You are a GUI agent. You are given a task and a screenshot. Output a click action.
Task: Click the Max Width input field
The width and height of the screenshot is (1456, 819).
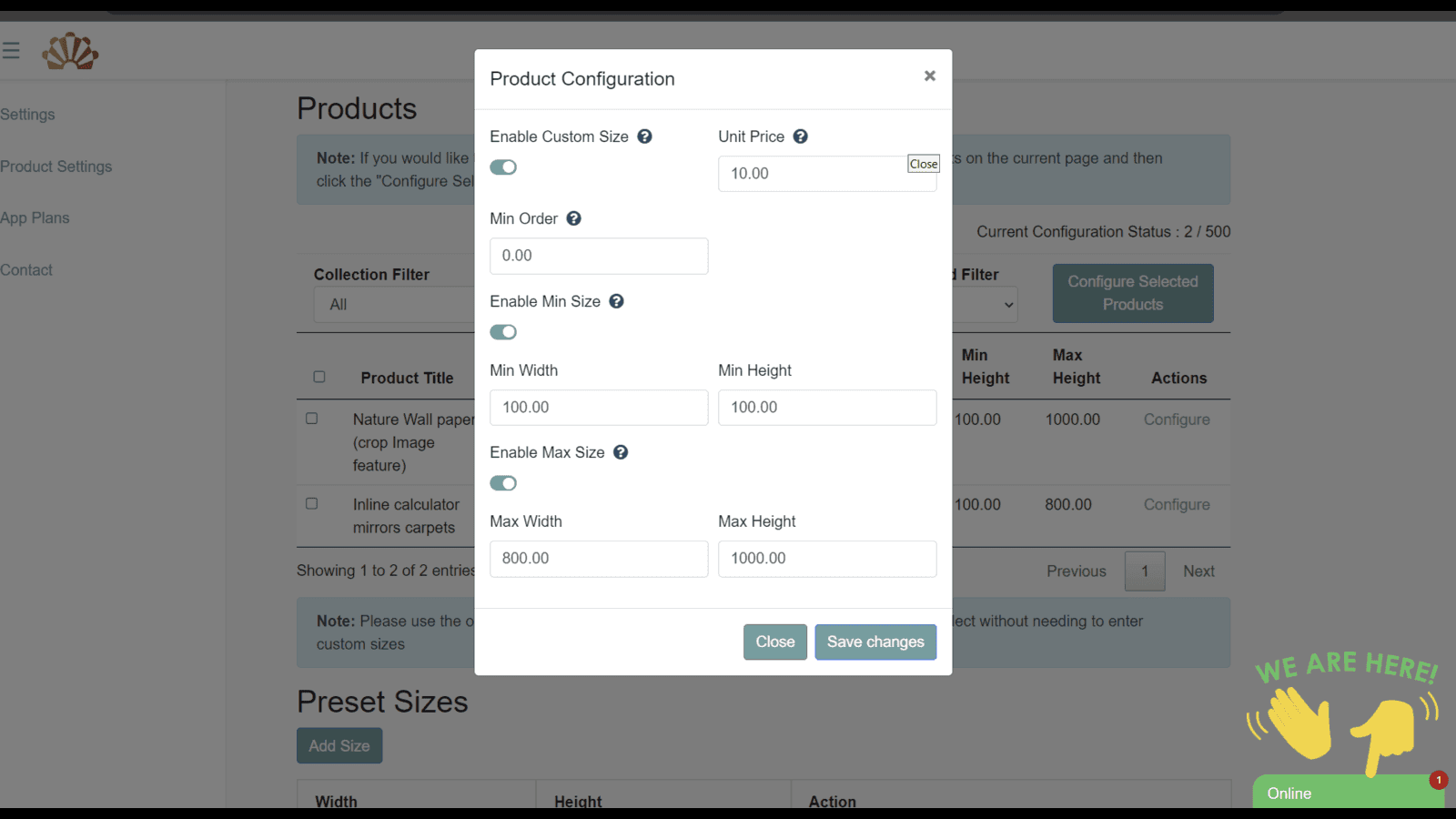coord(599,559)
